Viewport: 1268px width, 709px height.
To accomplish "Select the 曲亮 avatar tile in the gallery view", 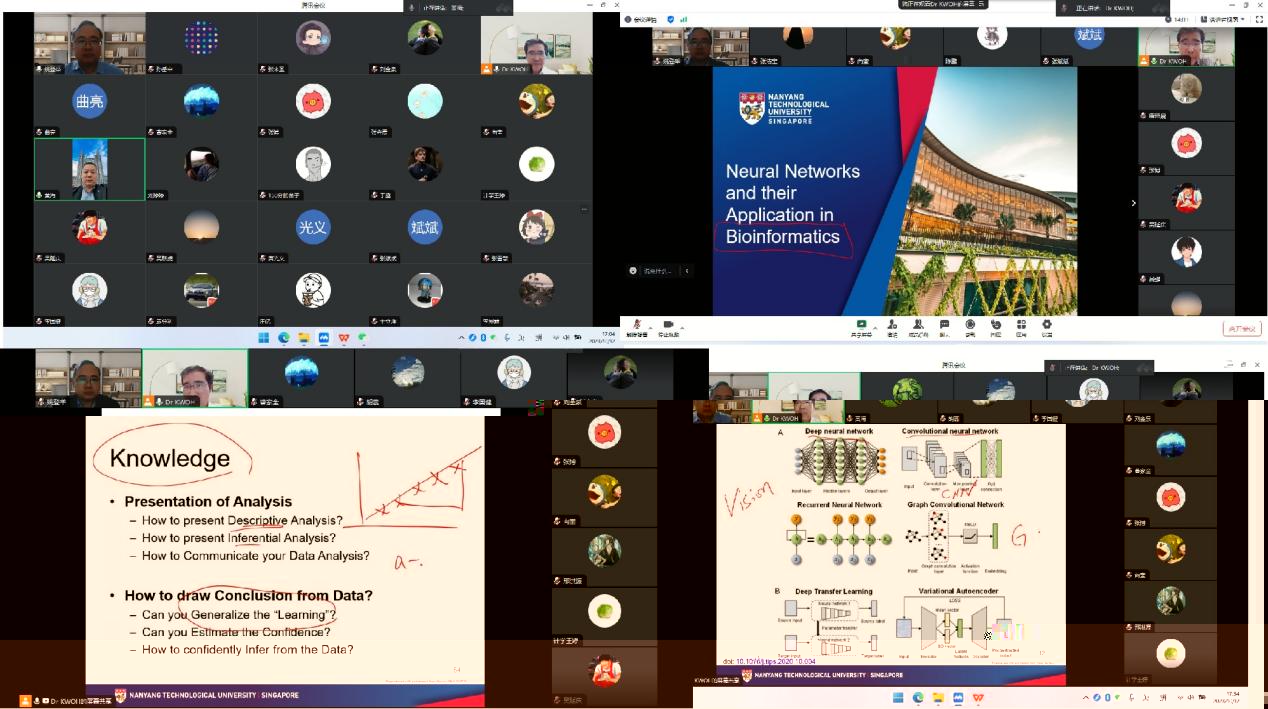I will click(x=90, y=106).
